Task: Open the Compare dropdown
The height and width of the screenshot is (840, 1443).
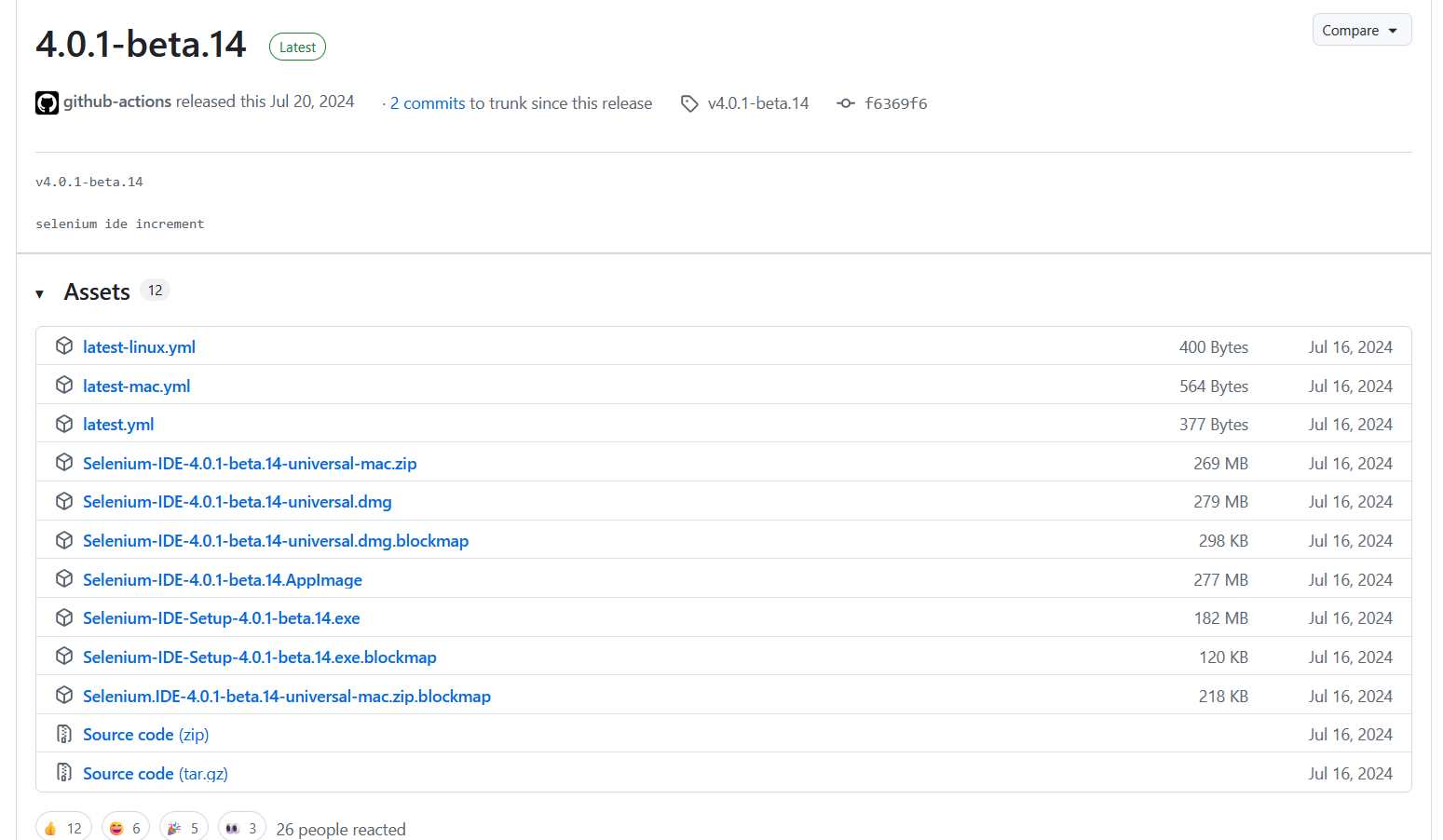Action: [1361, 30]
